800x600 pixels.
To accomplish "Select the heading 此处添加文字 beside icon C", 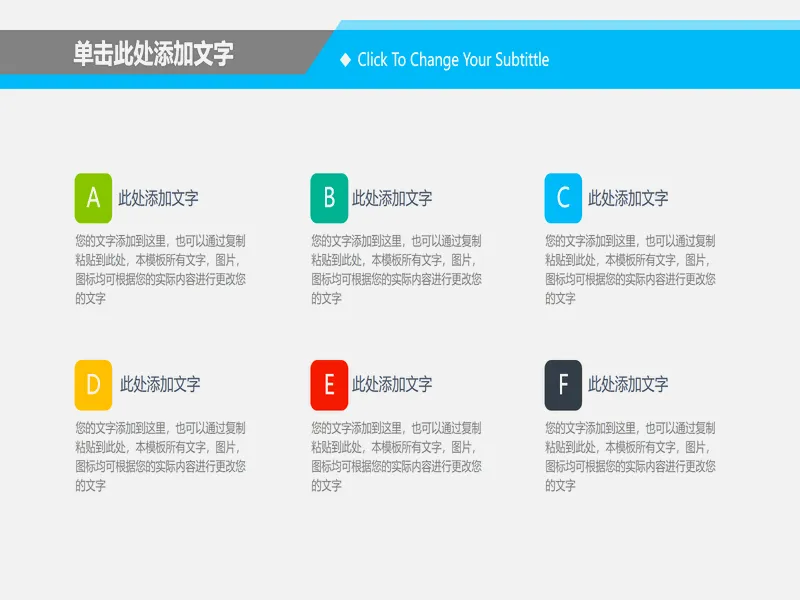I will pyautogui.click(x=628, y=198).
